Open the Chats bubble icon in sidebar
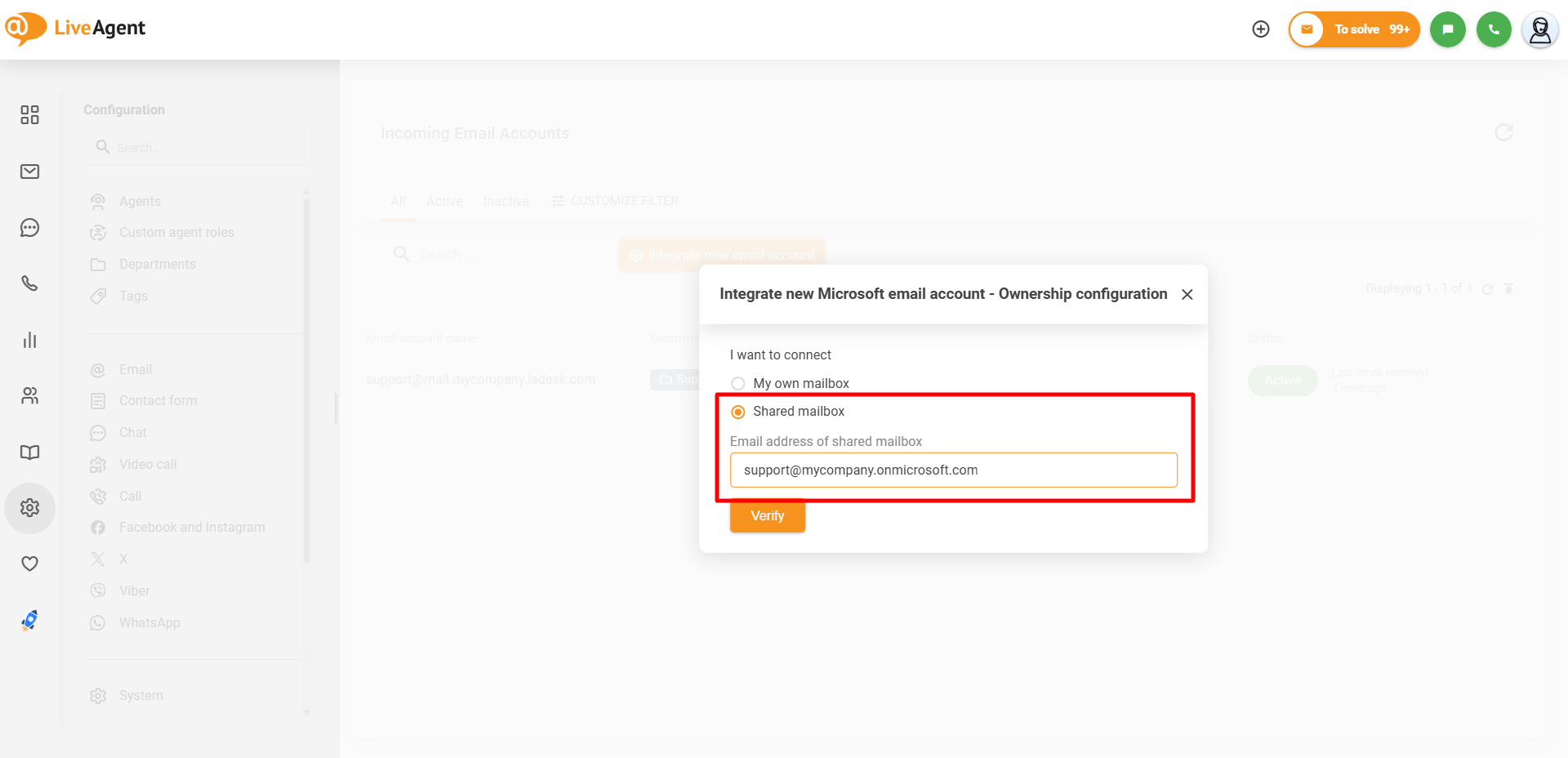 [x=29, y=228]
